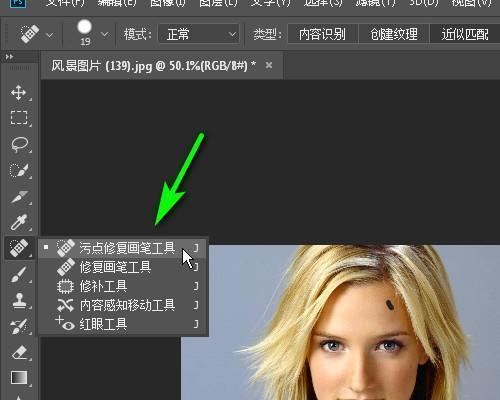Click the Spot Healing Brush toolbar icon
This screenshot has width=500, height=400.
(x=19, y=248)
